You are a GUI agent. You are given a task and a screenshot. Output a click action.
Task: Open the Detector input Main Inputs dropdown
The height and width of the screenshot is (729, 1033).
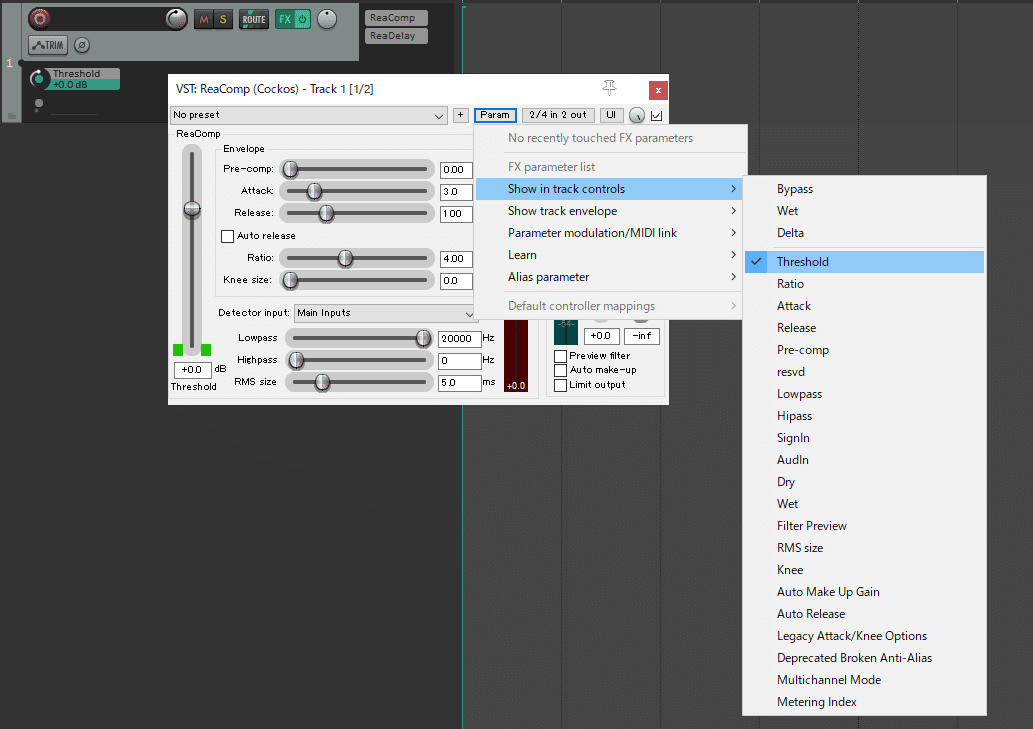click(385, 313)
